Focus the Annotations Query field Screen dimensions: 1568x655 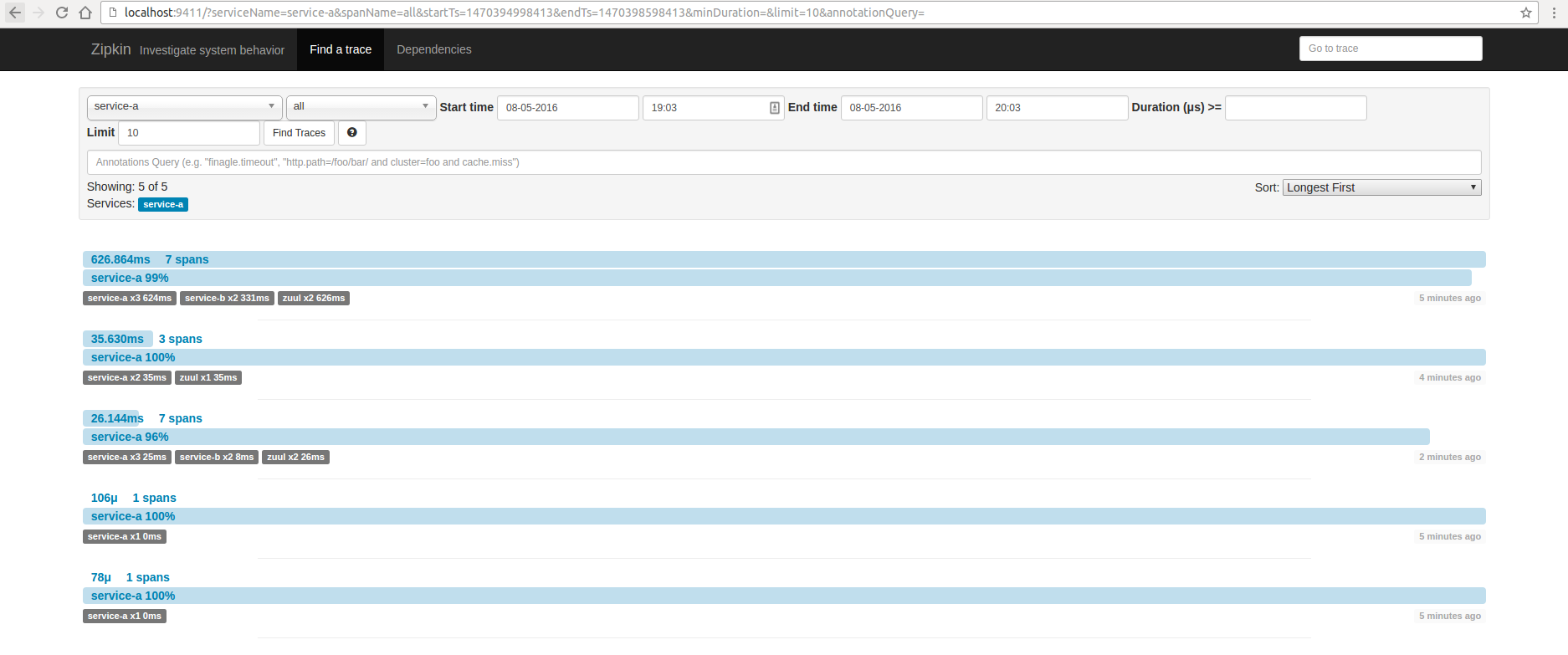click(783, 162)
